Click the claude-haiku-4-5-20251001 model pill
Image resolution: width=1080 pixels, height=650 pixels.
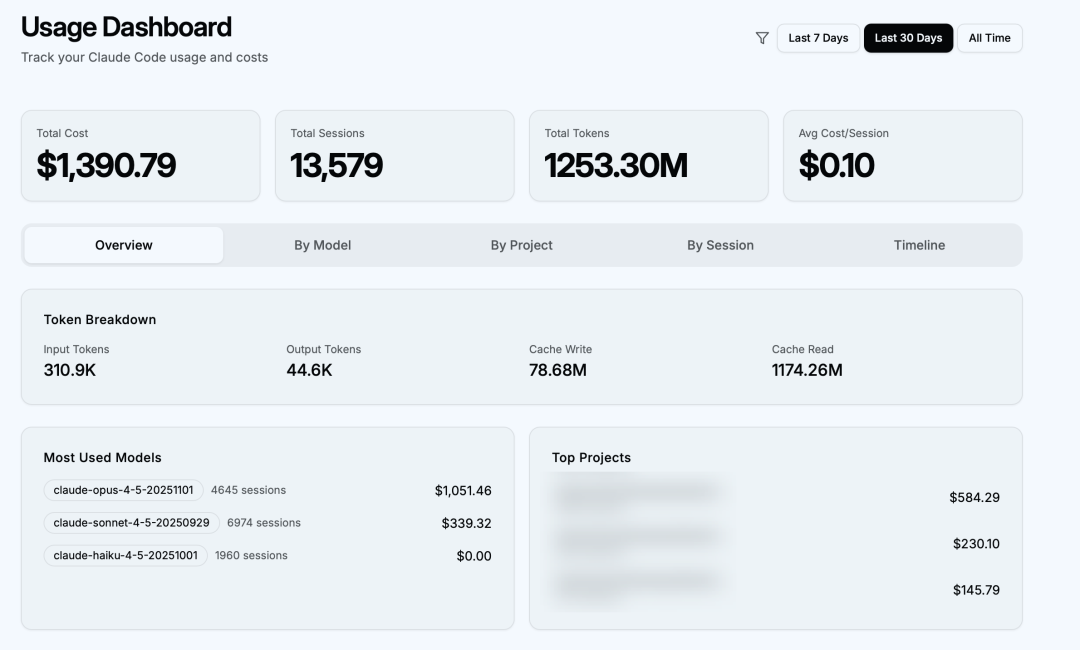123,555
